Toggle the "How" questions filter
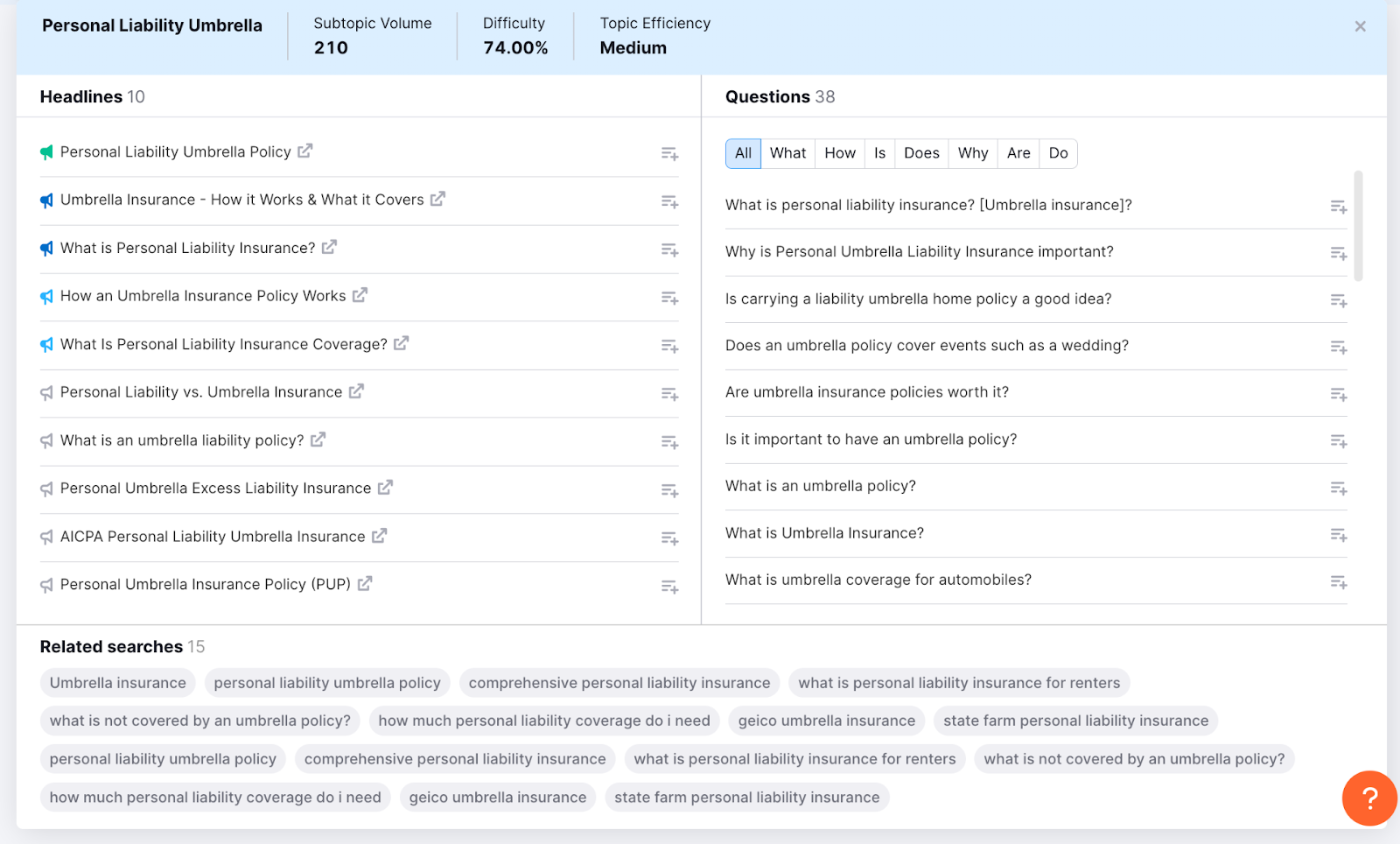 (838, 153)
